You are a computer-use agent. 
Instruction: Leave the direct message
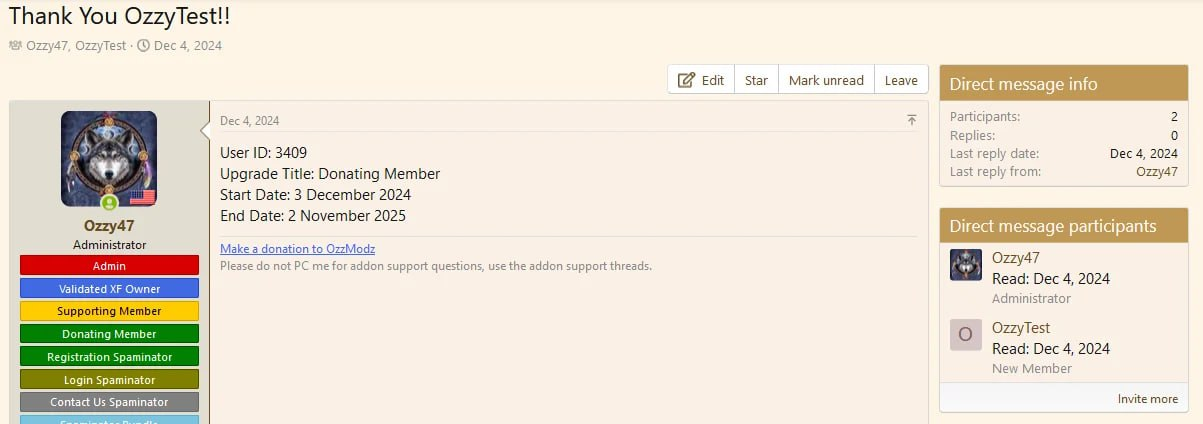click(x=901, y=80)
